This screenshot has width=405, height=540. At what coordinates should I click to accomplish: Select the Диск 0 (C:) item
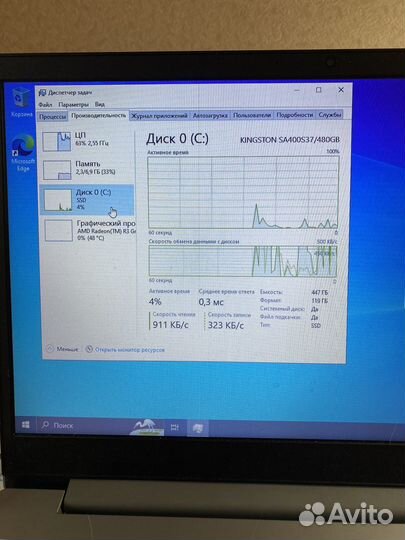point(87,199)
